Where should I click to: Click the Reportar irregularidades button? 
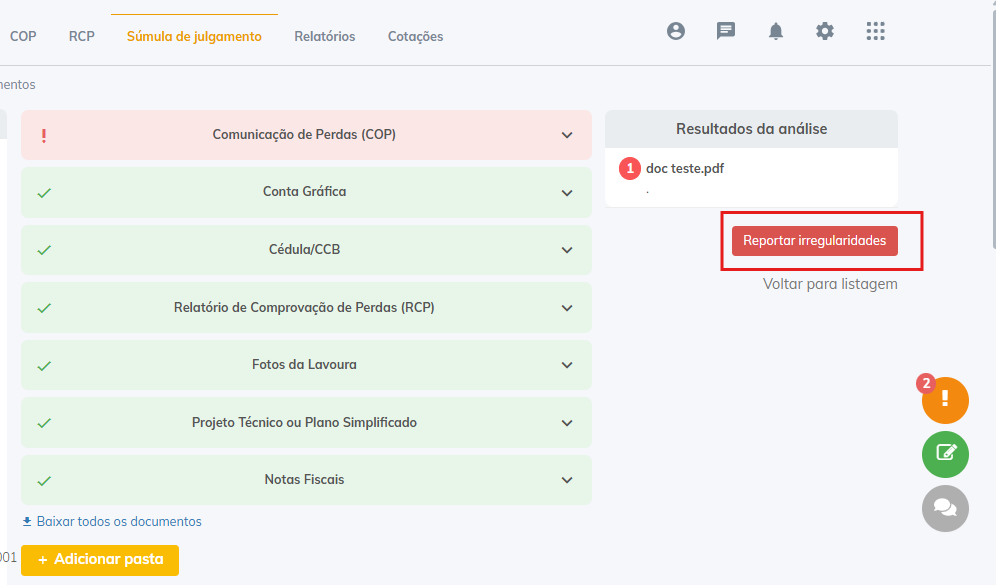(814, 241)
